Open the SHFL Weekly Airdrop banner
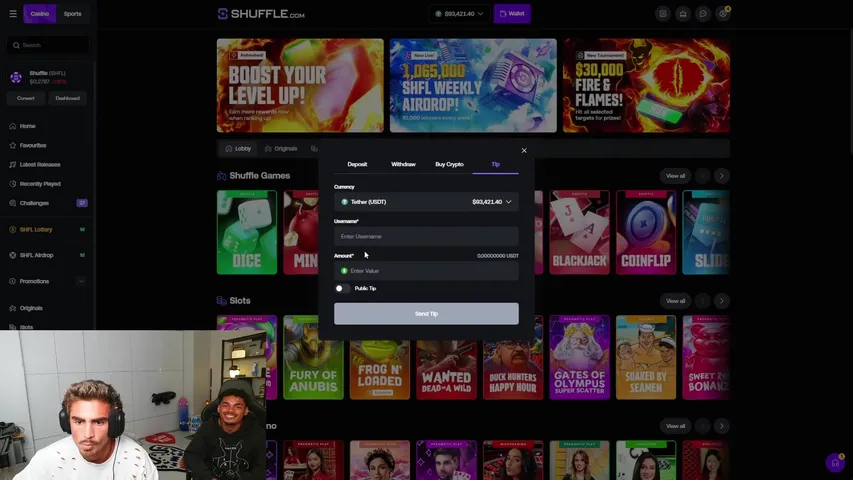 coord(473,85)
